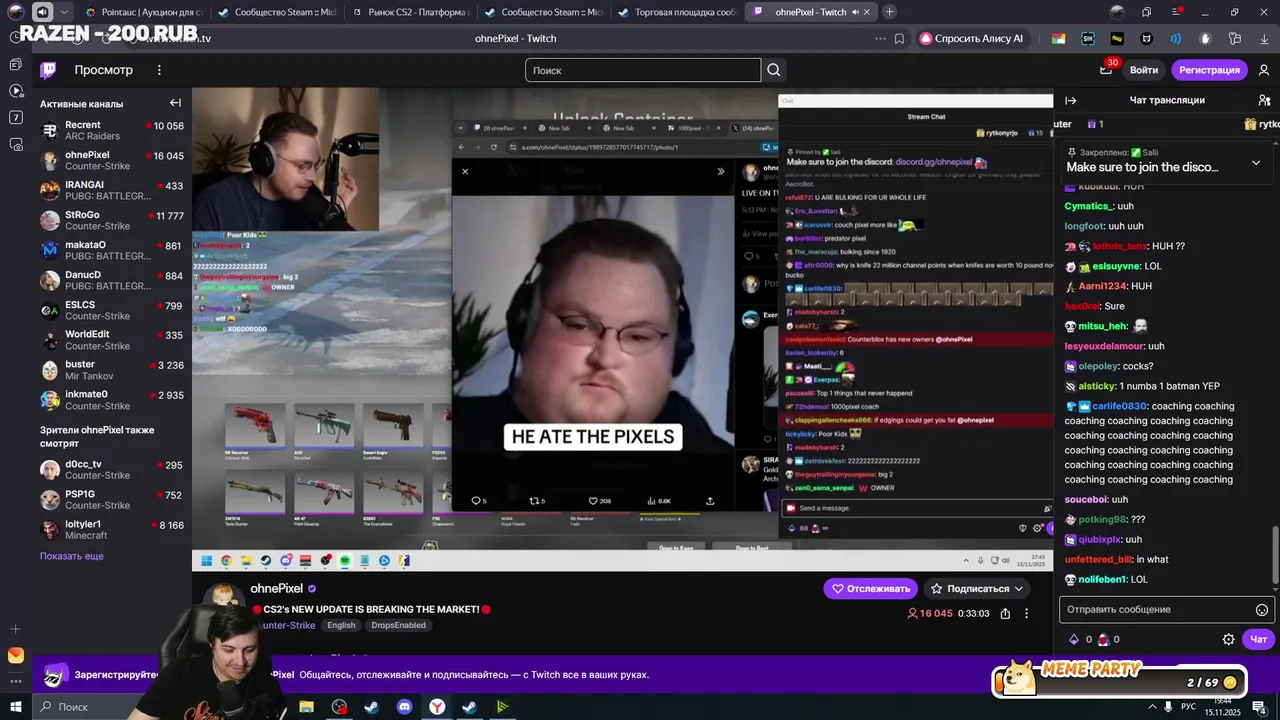Switch to the Торговая площадка tab
Image resolution: width=1280 pixels, height=720 pixels.
click(675, 12)
